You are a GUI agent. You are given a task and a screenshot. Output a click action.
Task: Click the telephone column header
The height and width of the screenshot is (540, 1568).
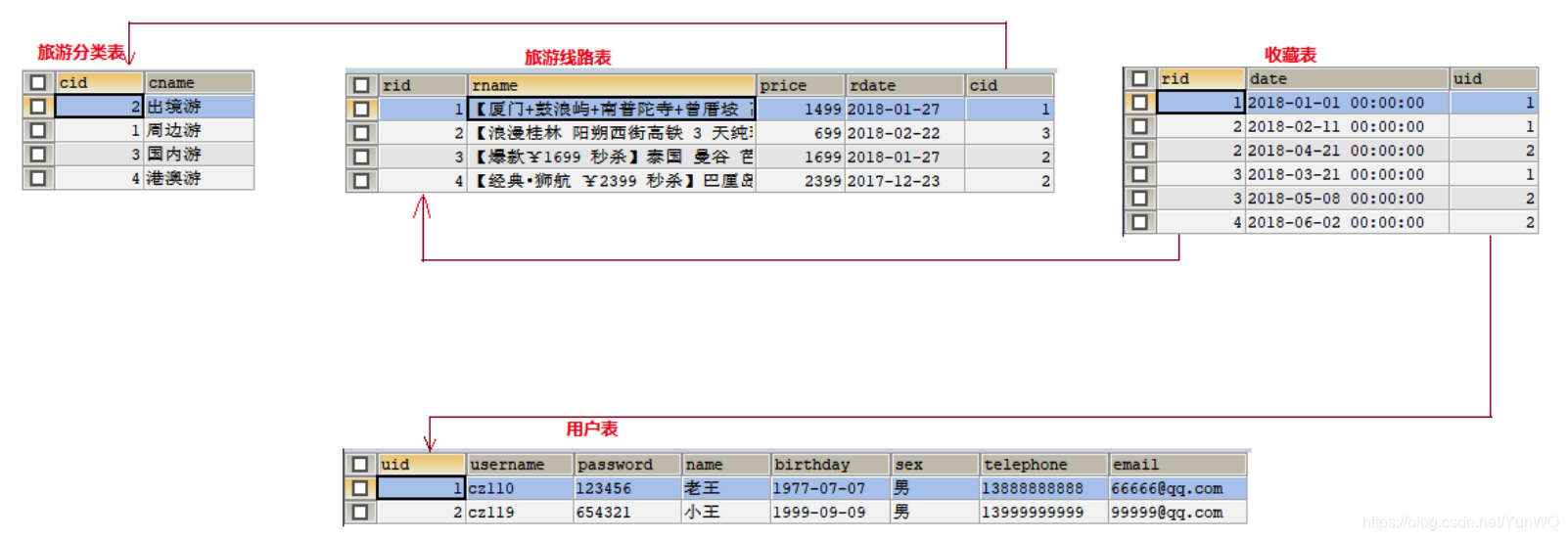click(1044, 465)
